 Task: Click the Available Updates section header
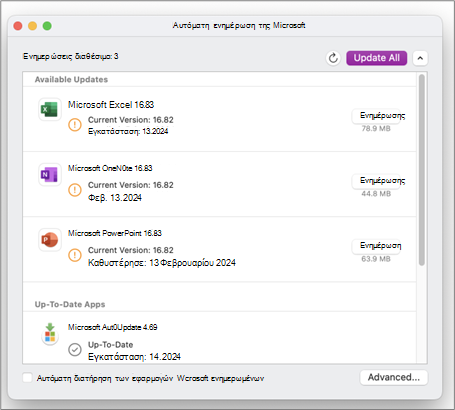(71, 79)
